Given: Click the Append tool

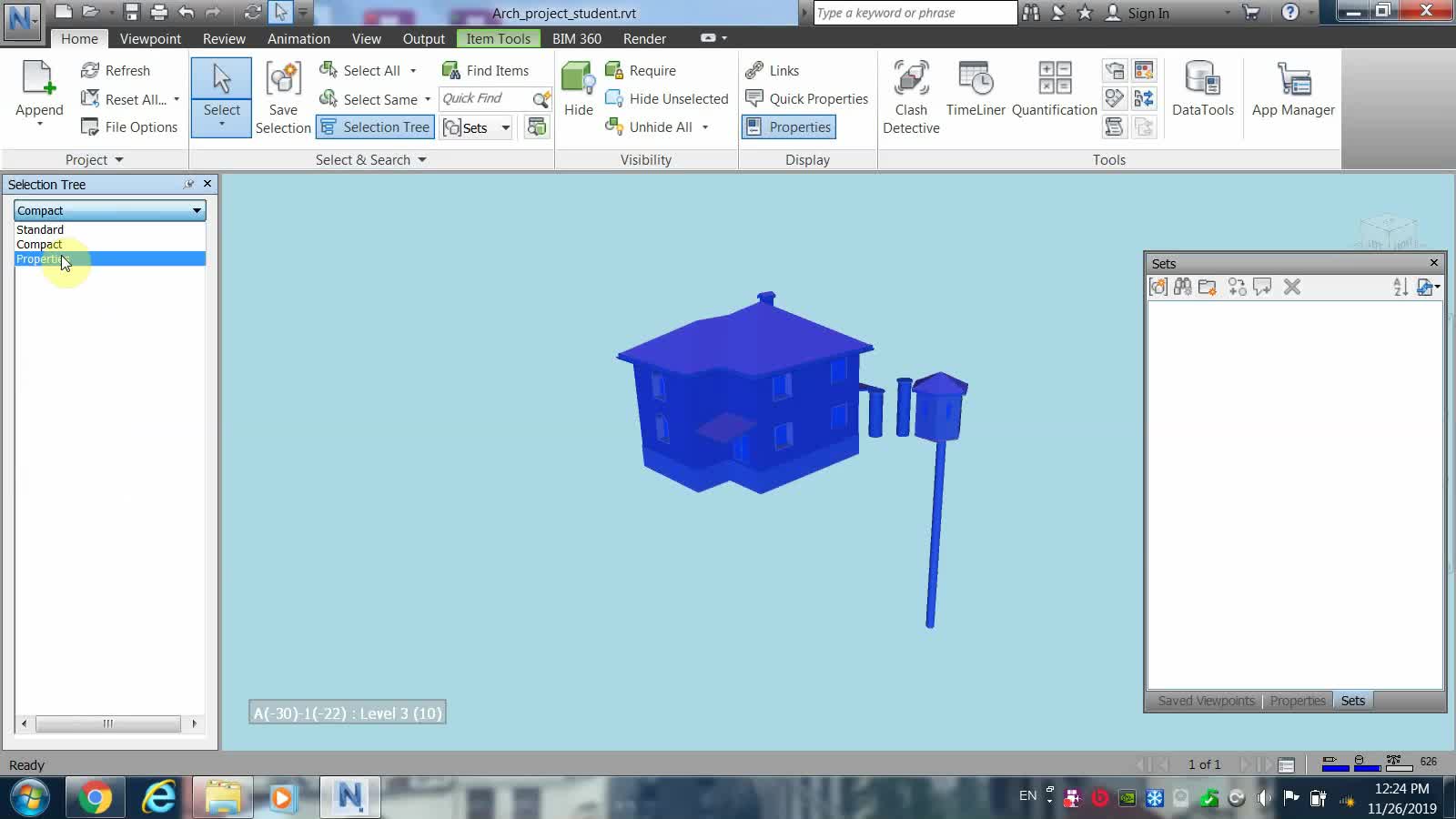Looking at the screenshot, I should (x=39, y=93).
